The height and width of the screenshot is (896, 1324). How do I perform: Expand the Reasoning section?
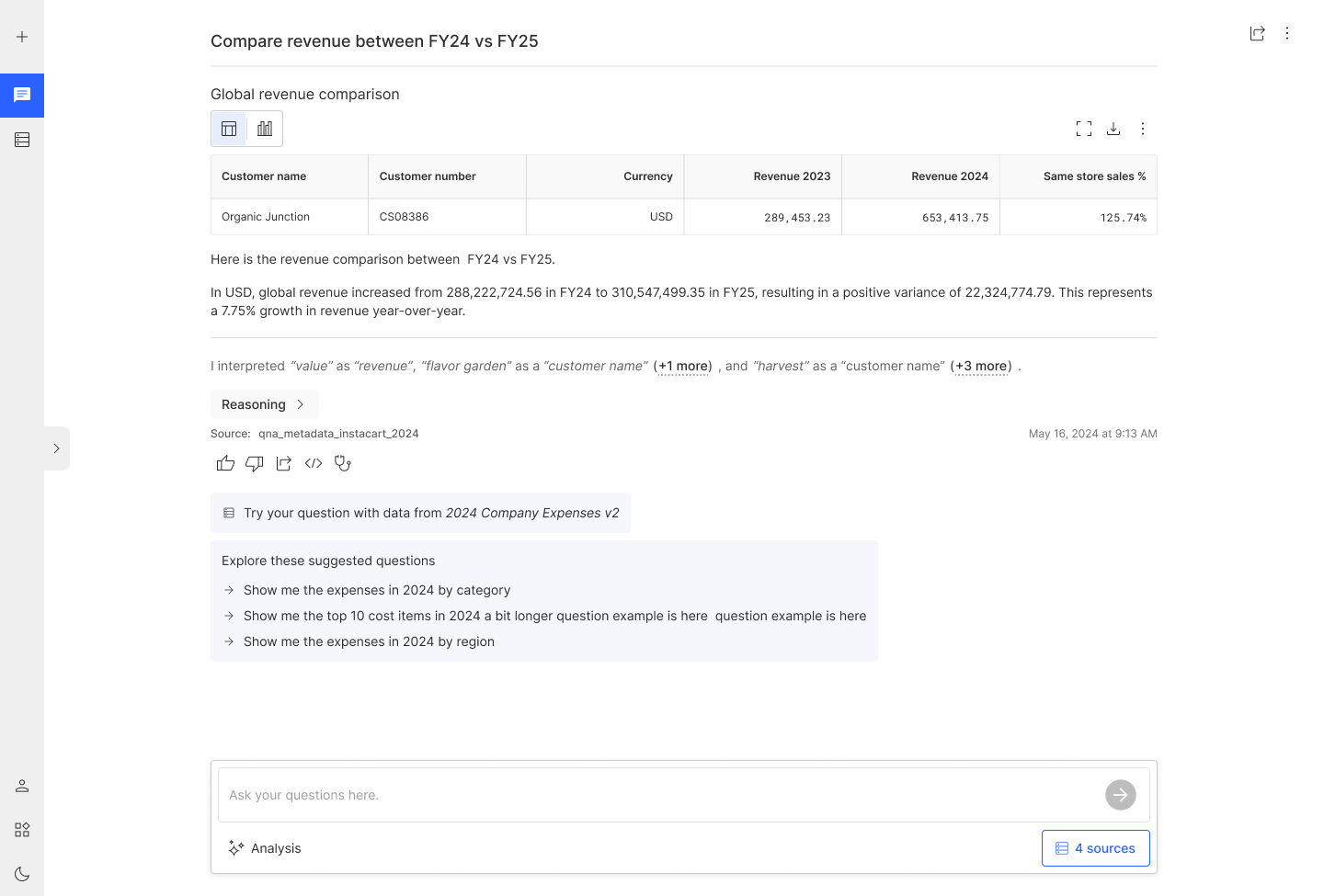click(x=264, y=404)
